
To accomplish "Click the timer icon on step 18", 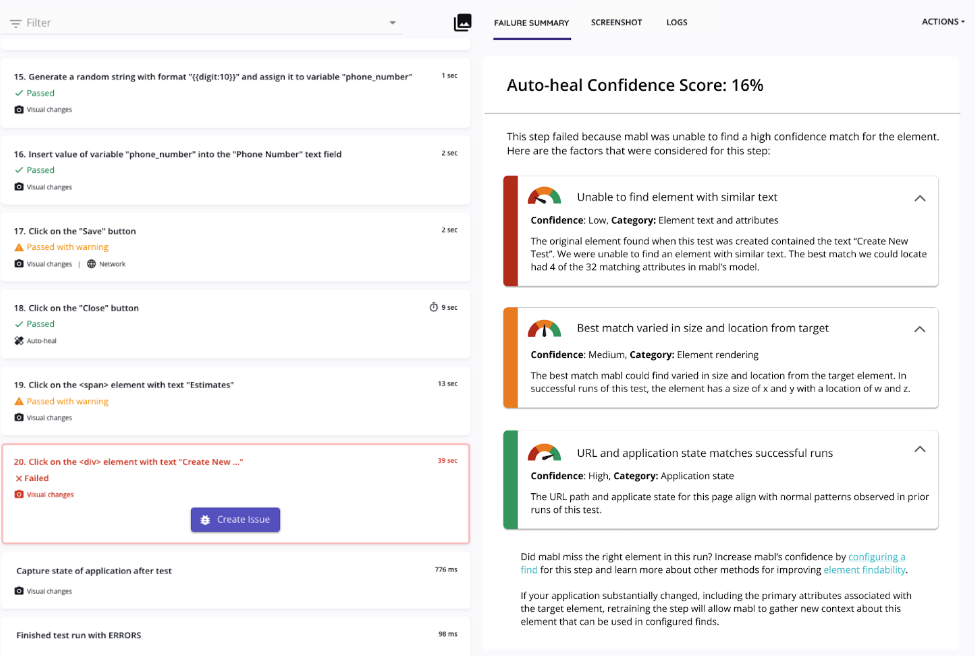I will (x=434, y=307).
